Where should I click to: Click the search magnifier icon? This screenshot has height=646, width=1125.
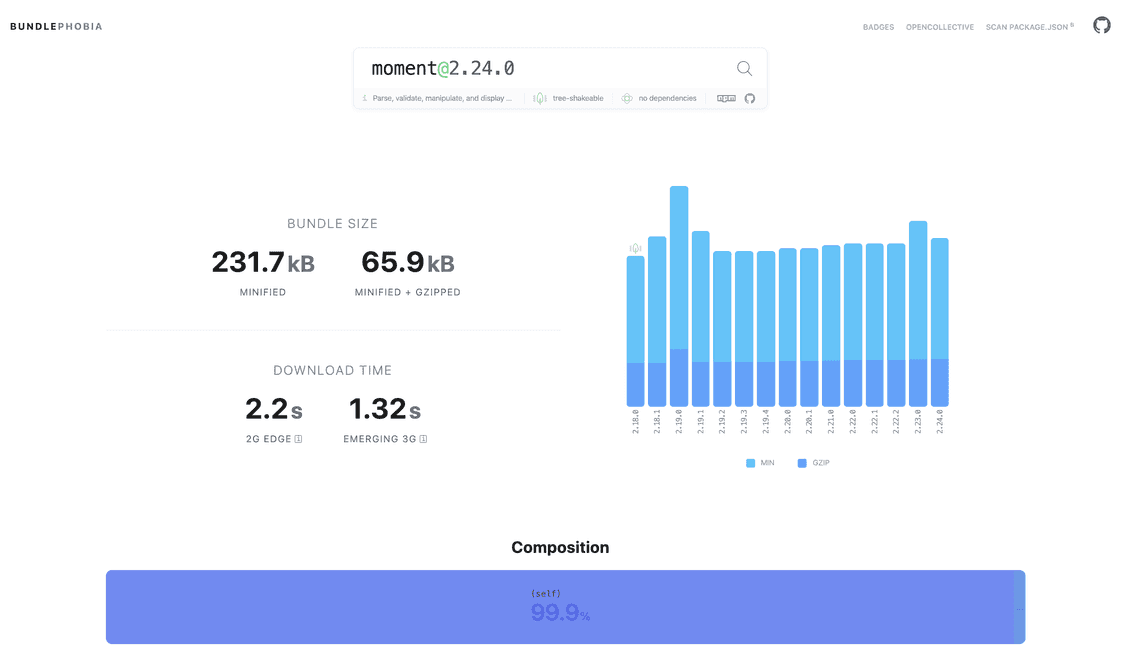744,68
